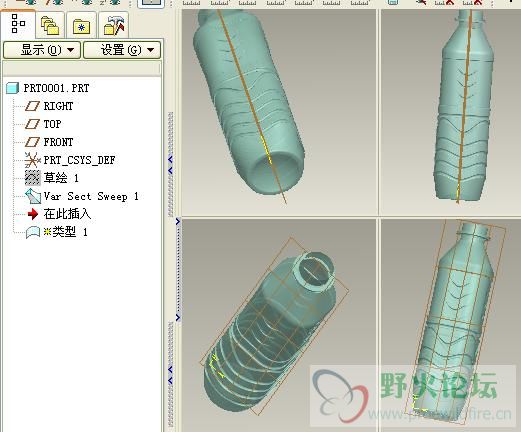This screenshot has width=521, height=432.
Task: Select the FRONT datum plane icon
Action: 32,142
